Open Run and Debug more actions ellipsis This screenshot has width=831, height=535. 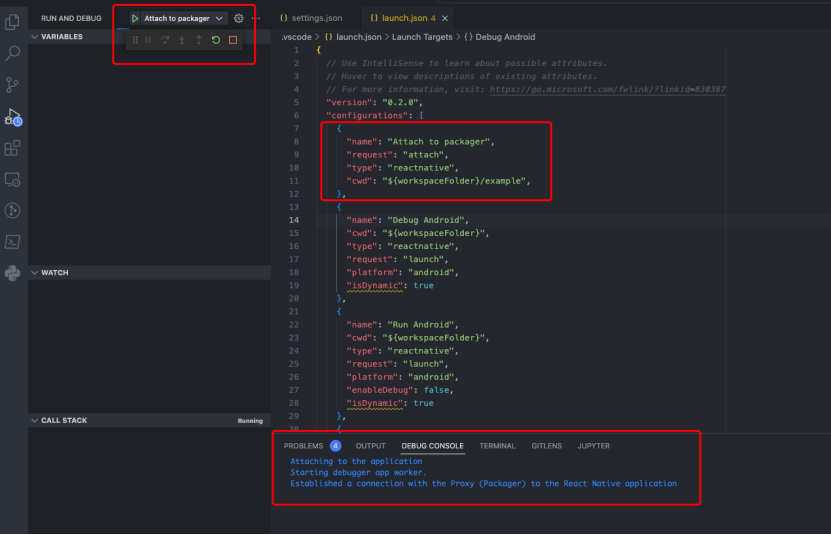pyautogui.click(x=256, y=19)
